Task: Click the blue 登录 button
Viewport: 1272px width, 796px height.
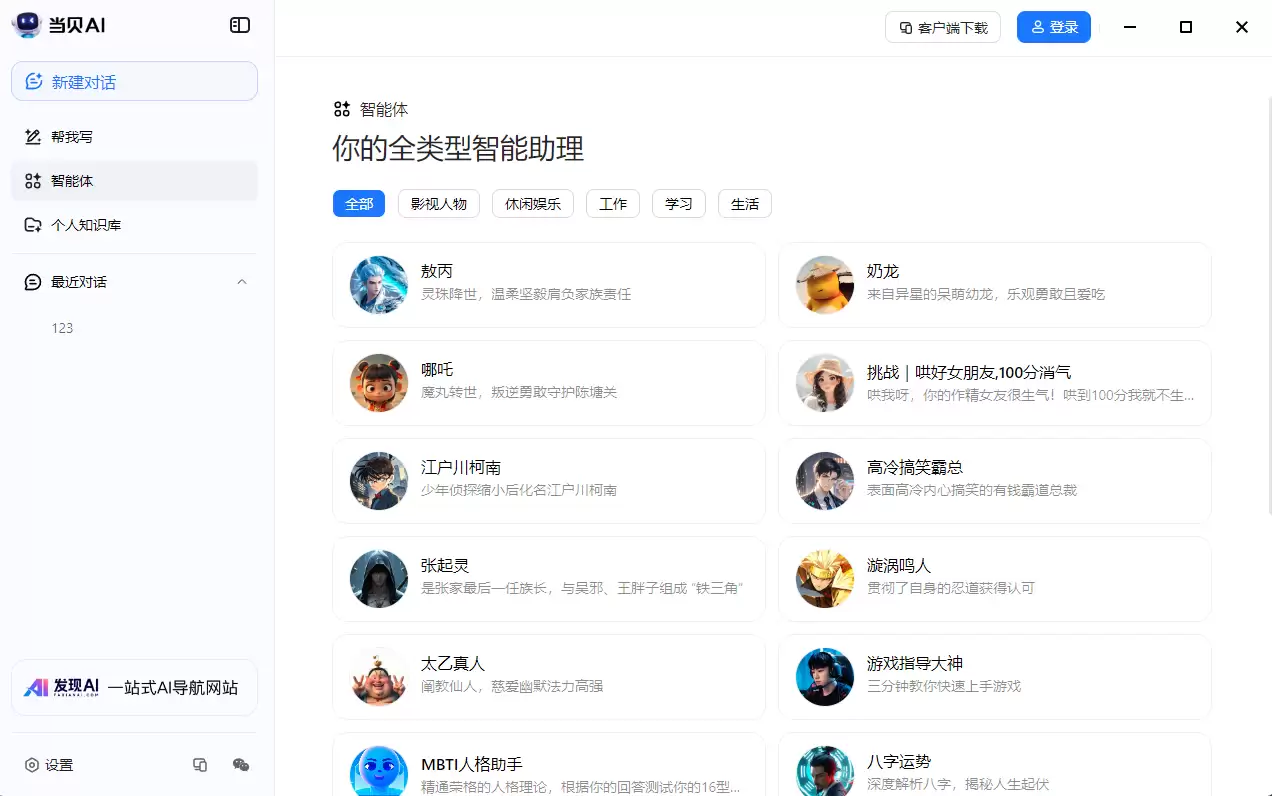Action: pos(1053,27)
